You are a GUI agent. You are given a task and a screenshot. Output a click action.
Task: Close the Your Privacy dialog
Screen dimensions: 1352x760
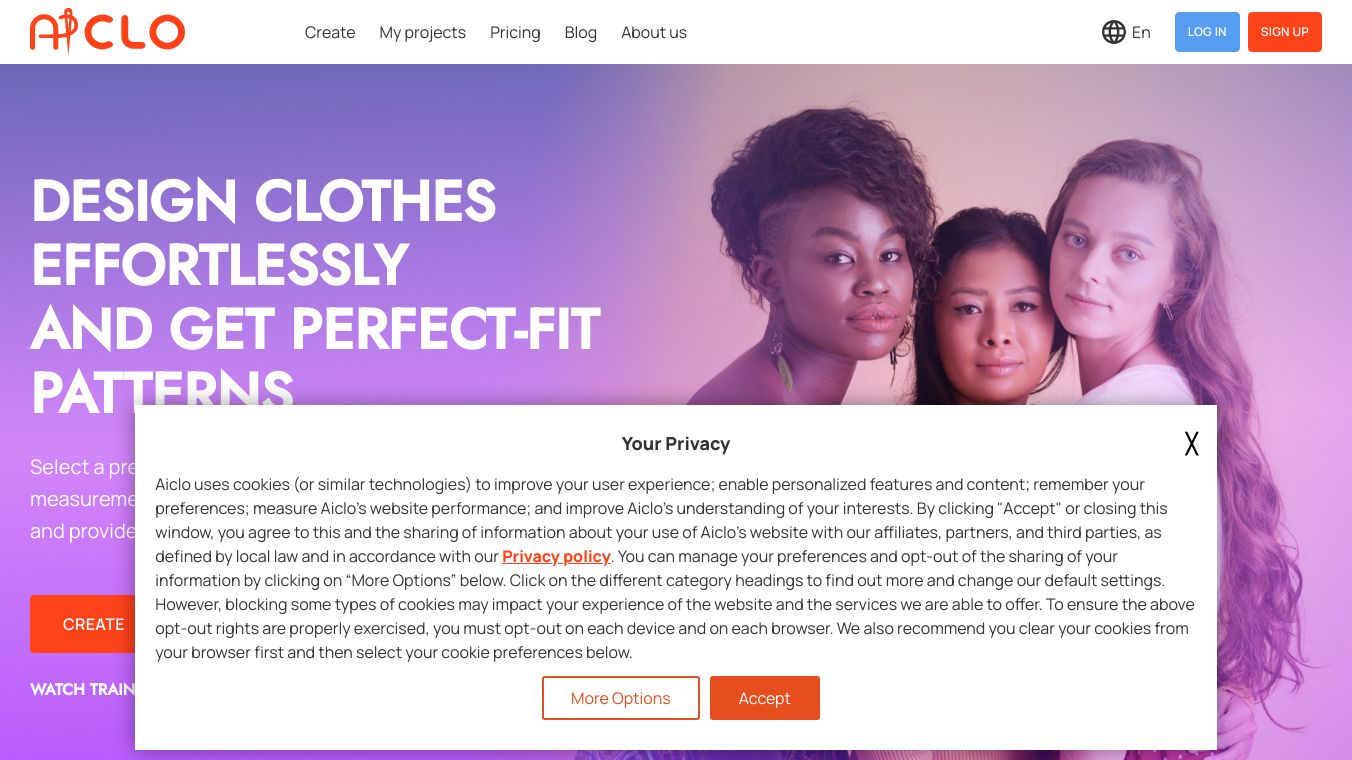(x=1191, y=444)
